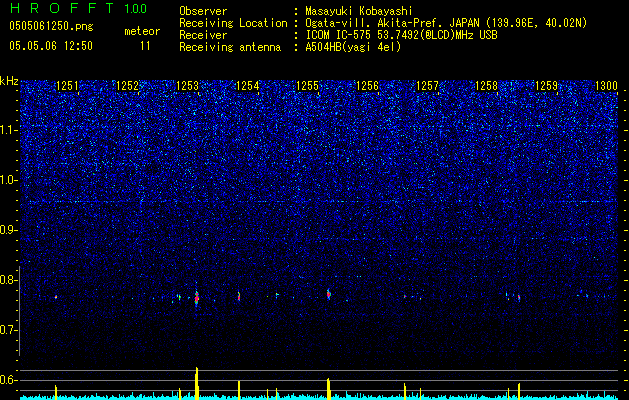Click the HROFFT 1.0.0 title text

click(x=78, y=8)
